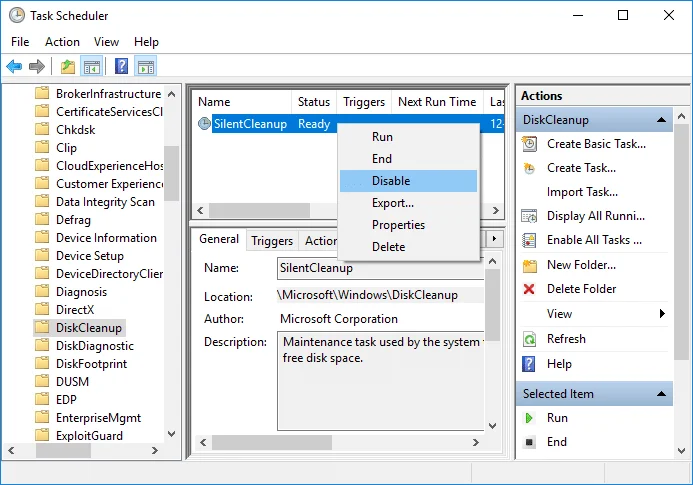
Task: Click the End stop icon under Selected Item
Action: [x=529, y=442]
